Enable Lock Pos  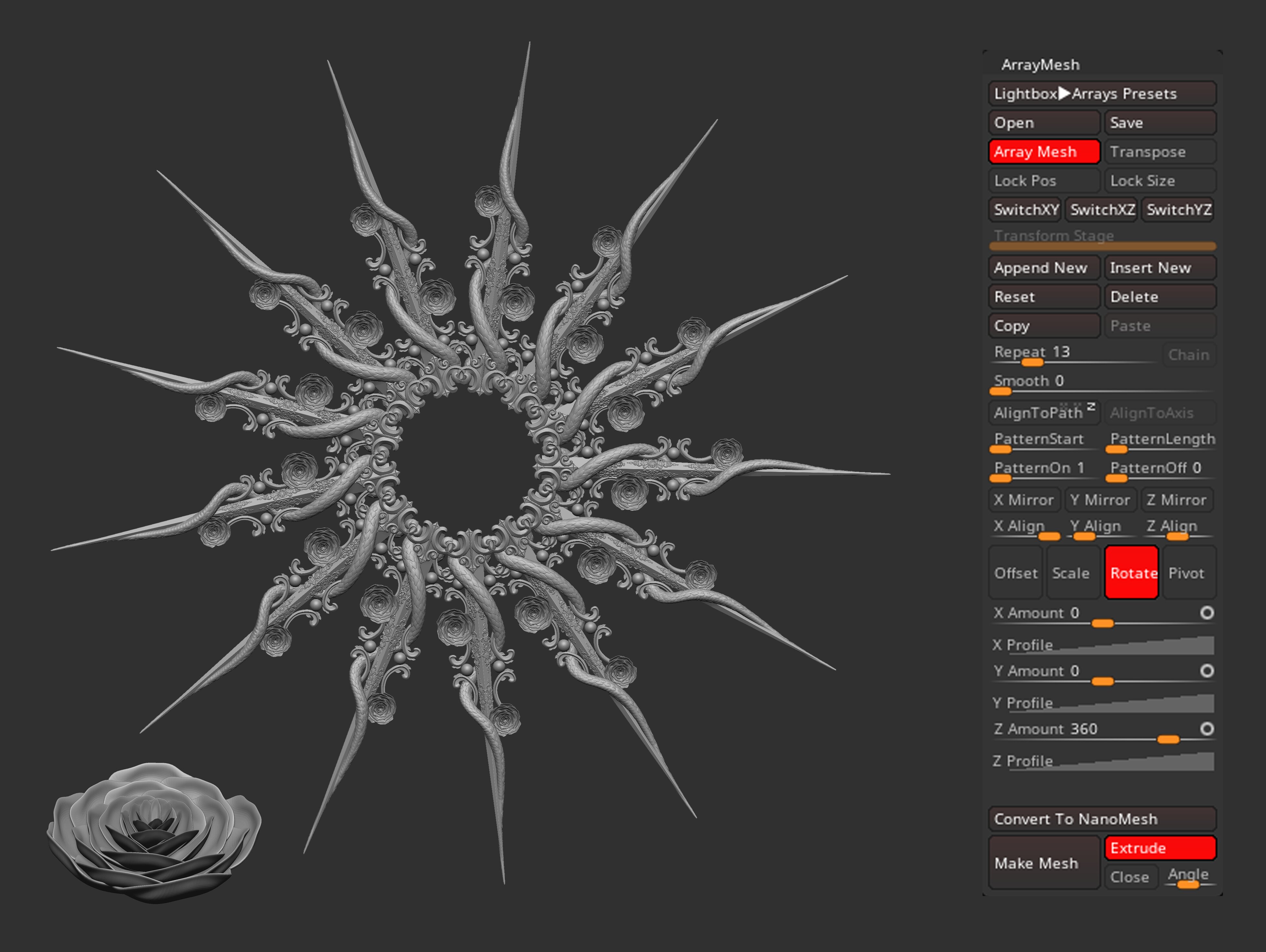1044,181
